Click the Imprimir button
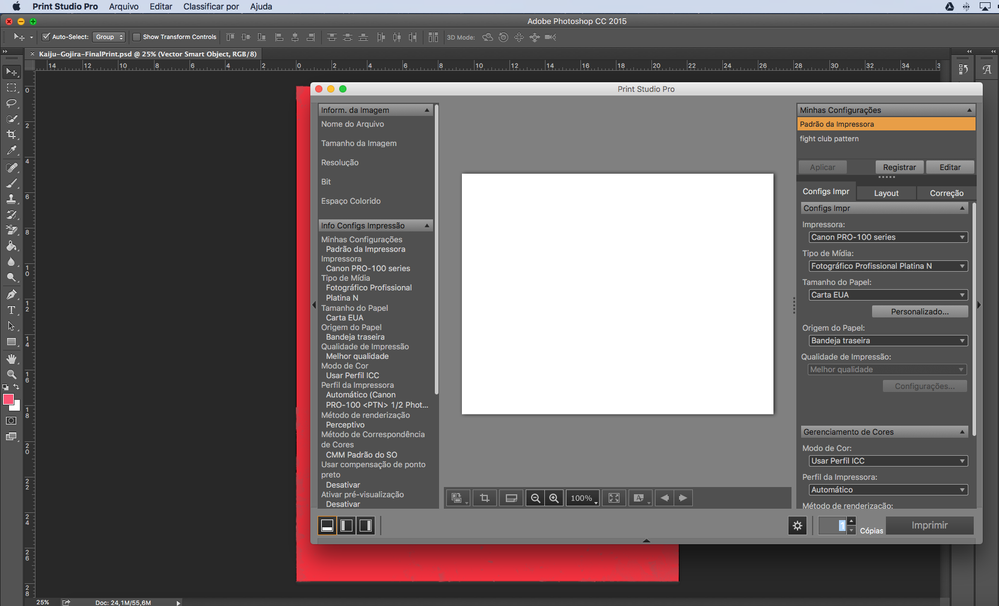This screenshot has width=999, height=606. (928, 525)
